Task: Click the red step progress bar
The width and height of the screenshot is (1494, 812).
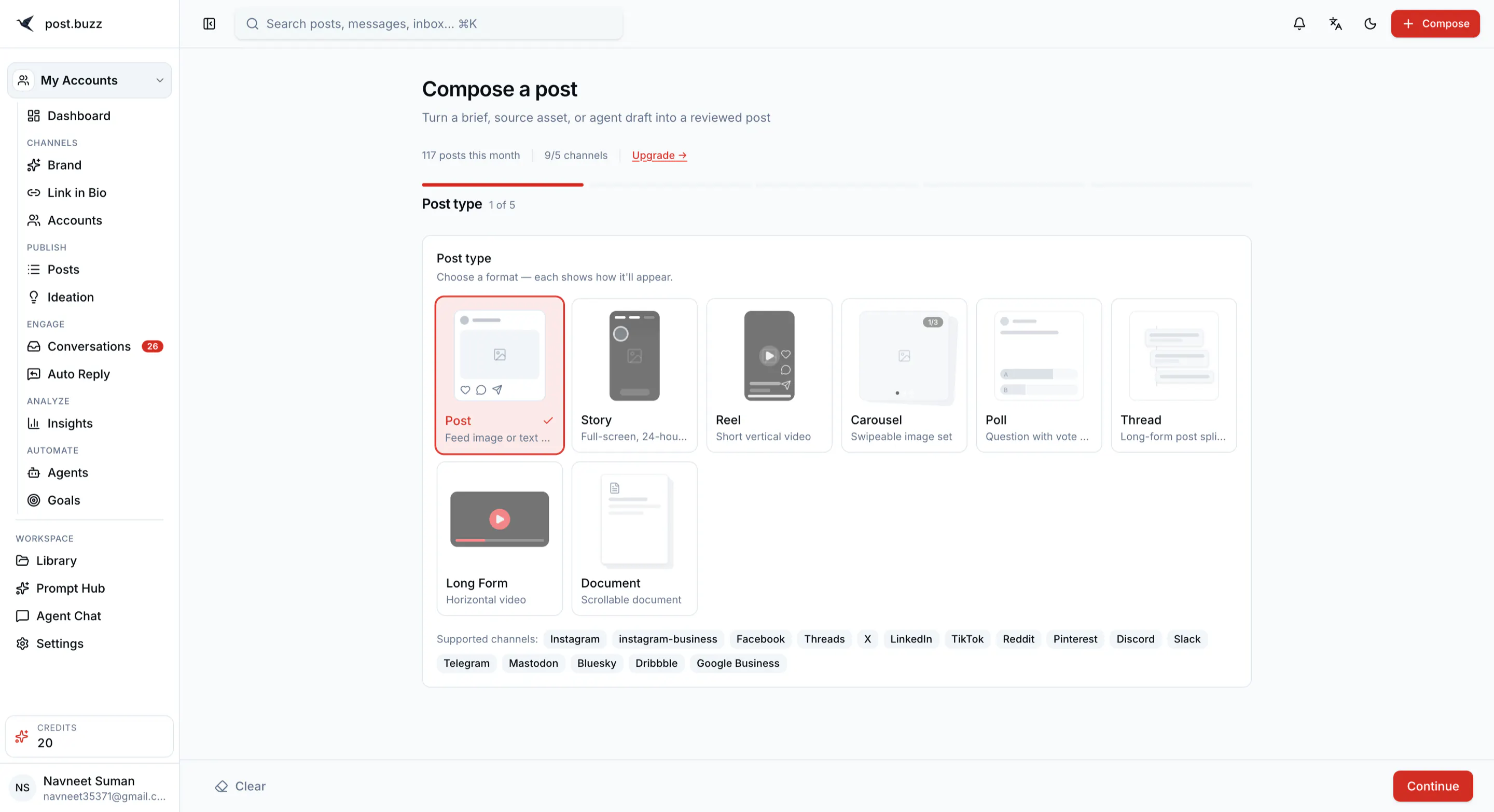Action: pyautogui.click(x=502, y=185)
